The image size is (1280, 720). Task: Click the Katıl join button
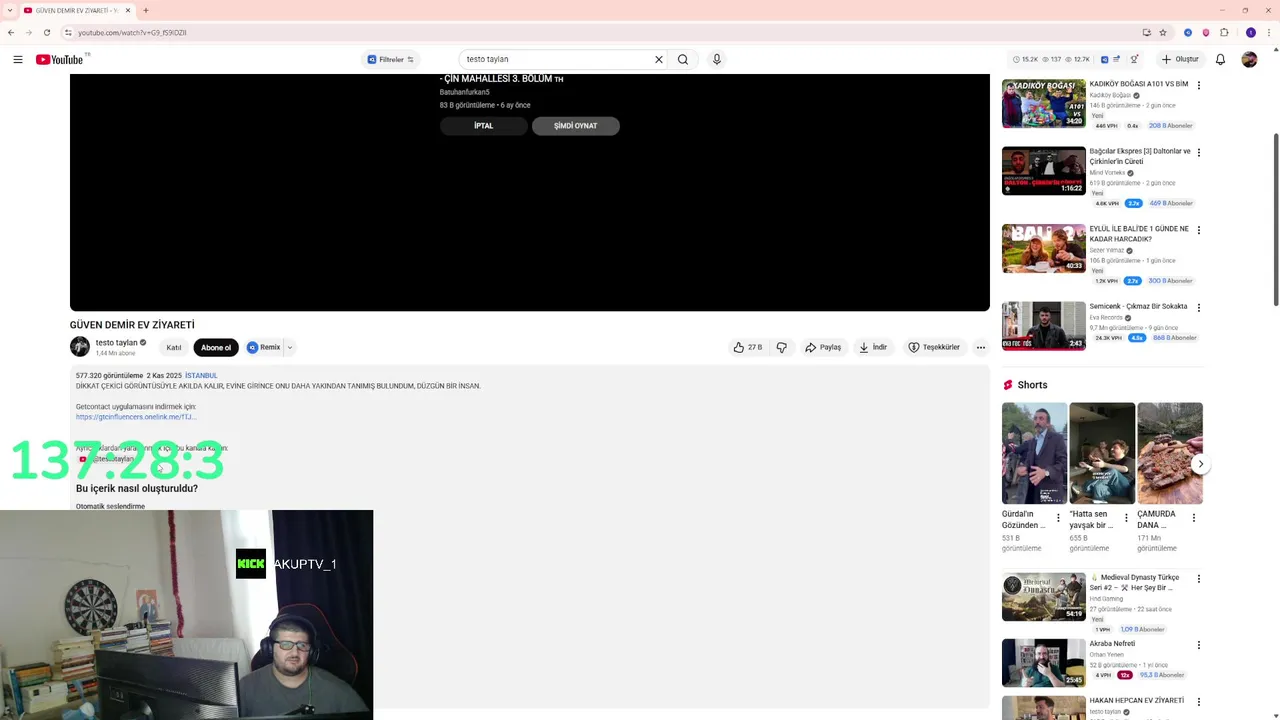(174, 347)
